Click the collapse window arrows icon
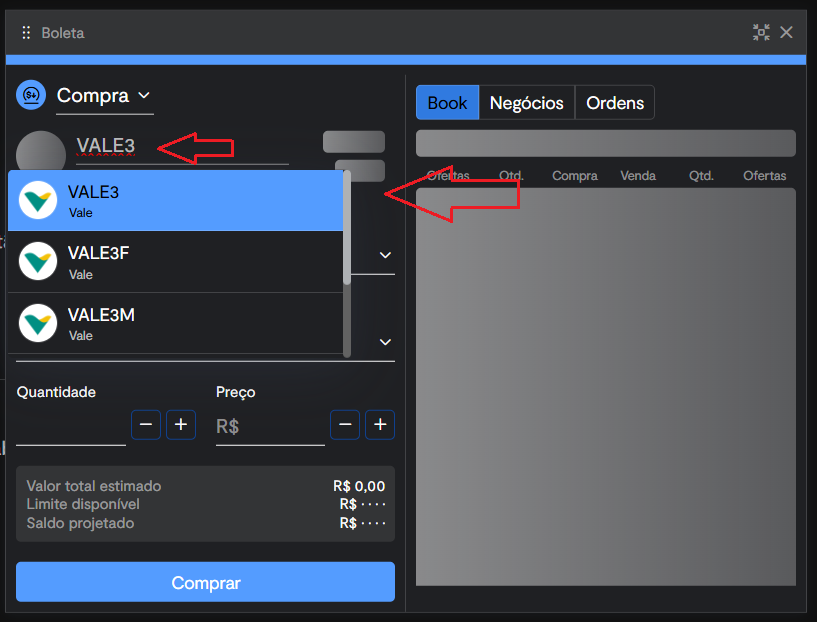The height and width of the screenshot is (622, 817). pyautogui.click(x=761, y=31)
